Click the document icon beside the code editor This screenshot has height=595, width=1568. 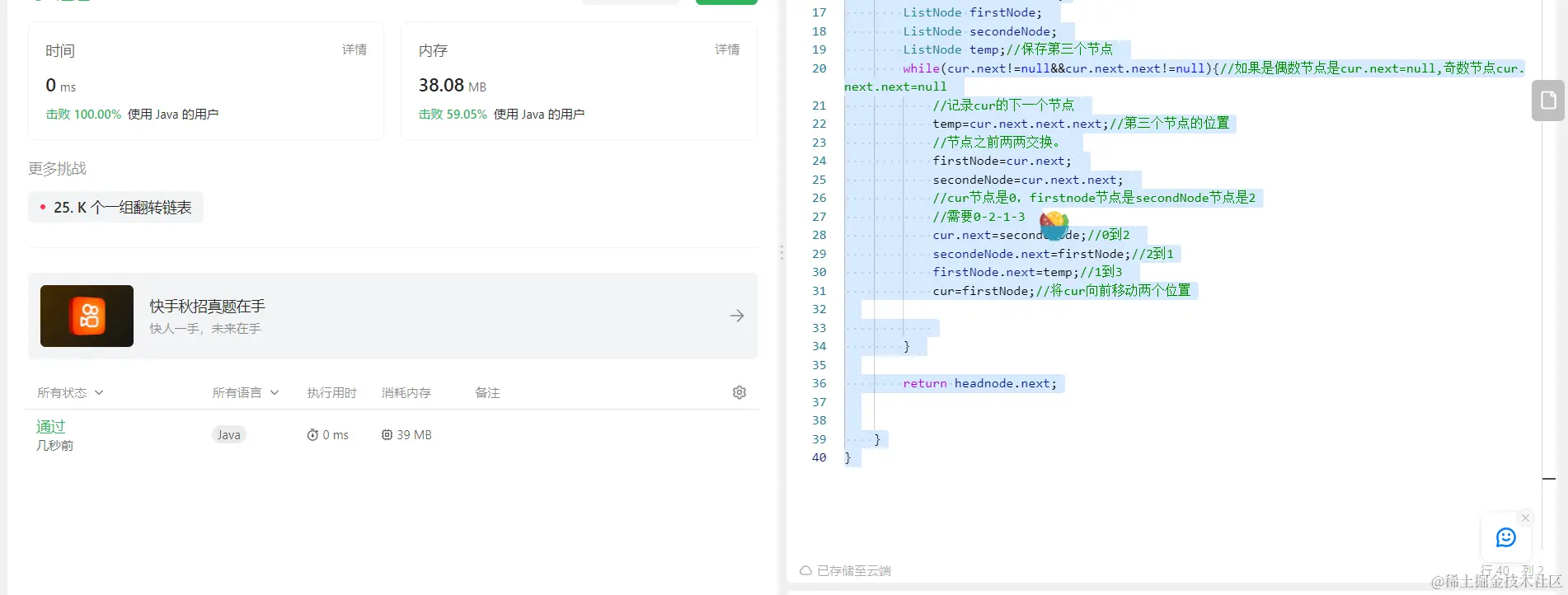1548,101
